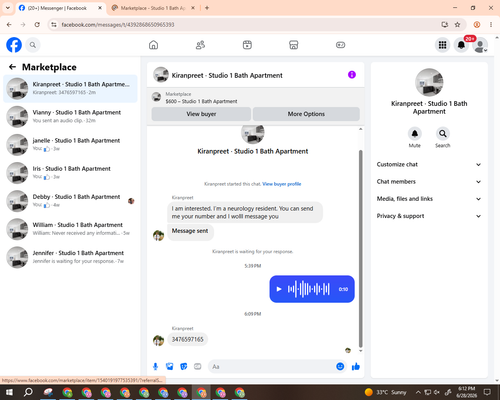Choose a GIF with the GIF icon

198,367
